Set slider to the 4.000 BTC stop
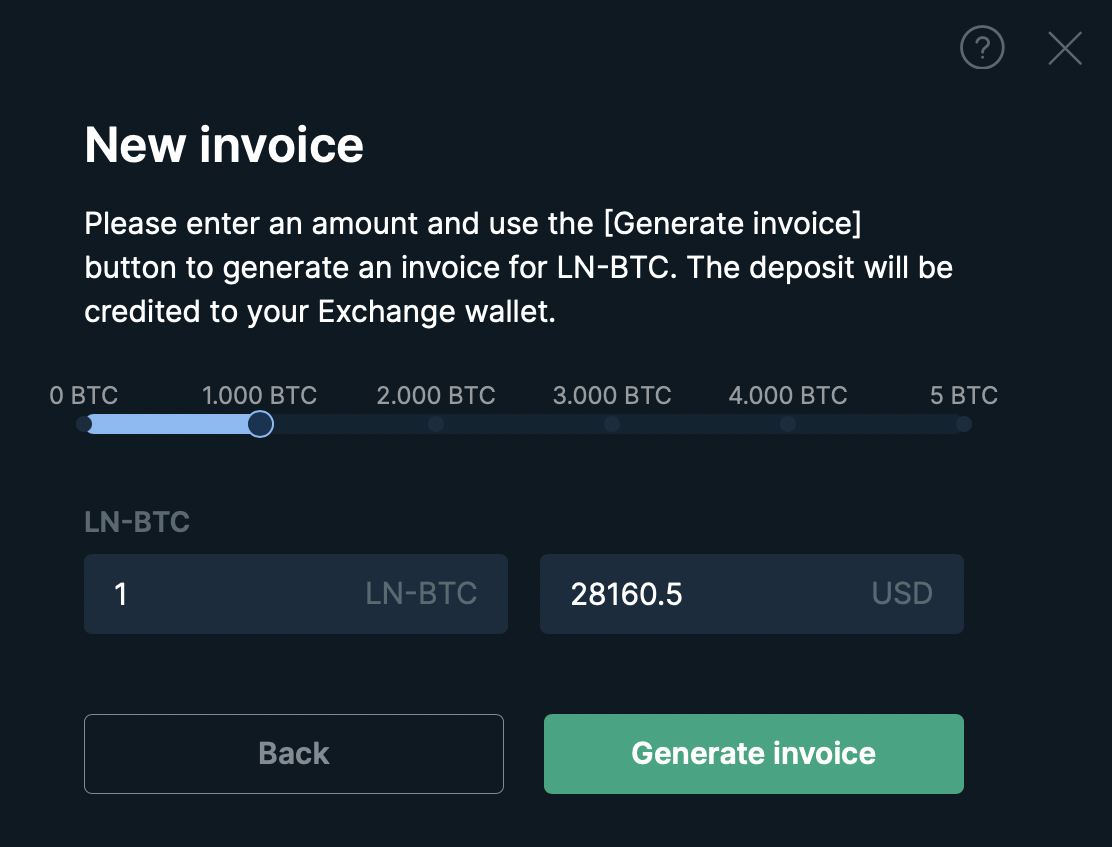Screen dimensions: 1112x847 click(788, 424)
